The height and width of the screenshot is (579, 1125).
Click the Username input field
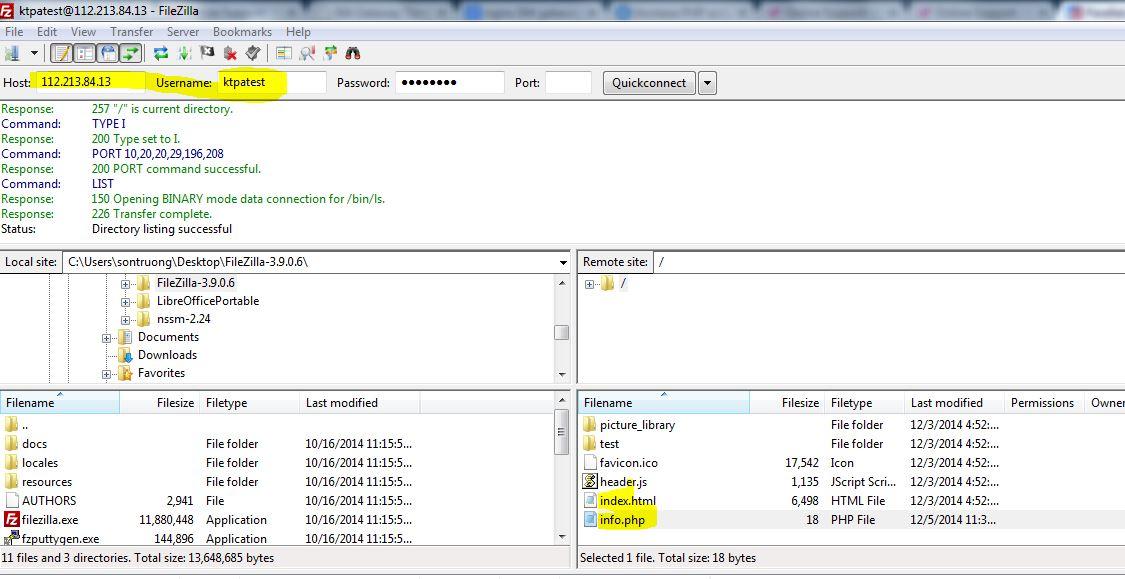coord(272,83)
